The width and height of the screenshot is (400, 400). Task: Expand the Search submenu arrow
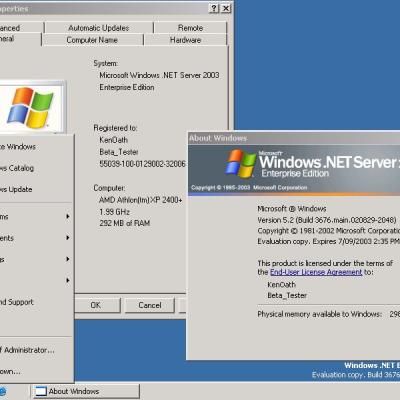coord(68,280)
